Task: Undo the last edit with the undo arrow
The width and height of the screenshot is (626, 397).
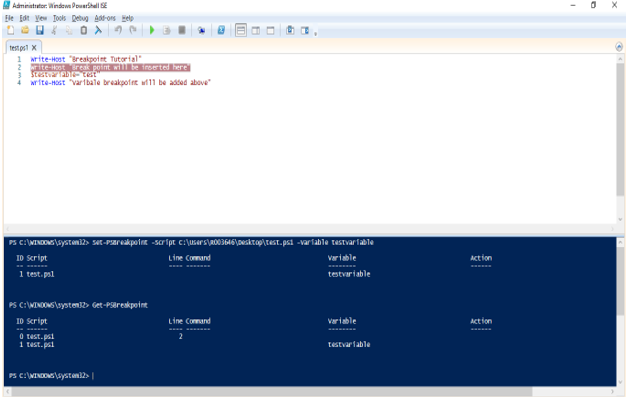Action: click(x=118, y=30)
